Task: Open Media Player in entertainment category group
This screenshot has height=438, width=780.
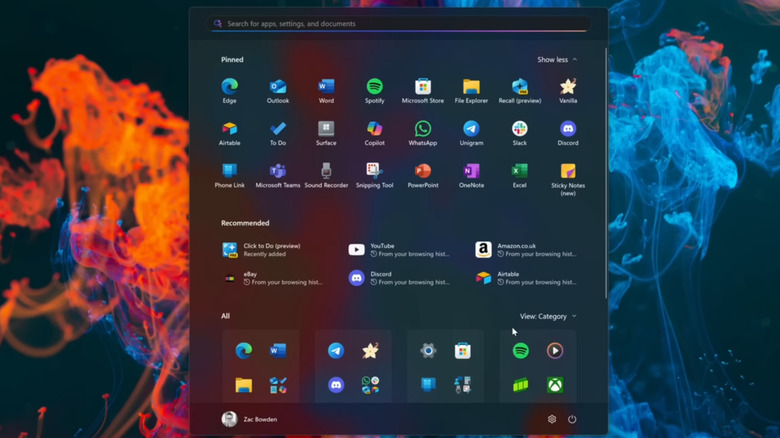Action: (555, 350)
